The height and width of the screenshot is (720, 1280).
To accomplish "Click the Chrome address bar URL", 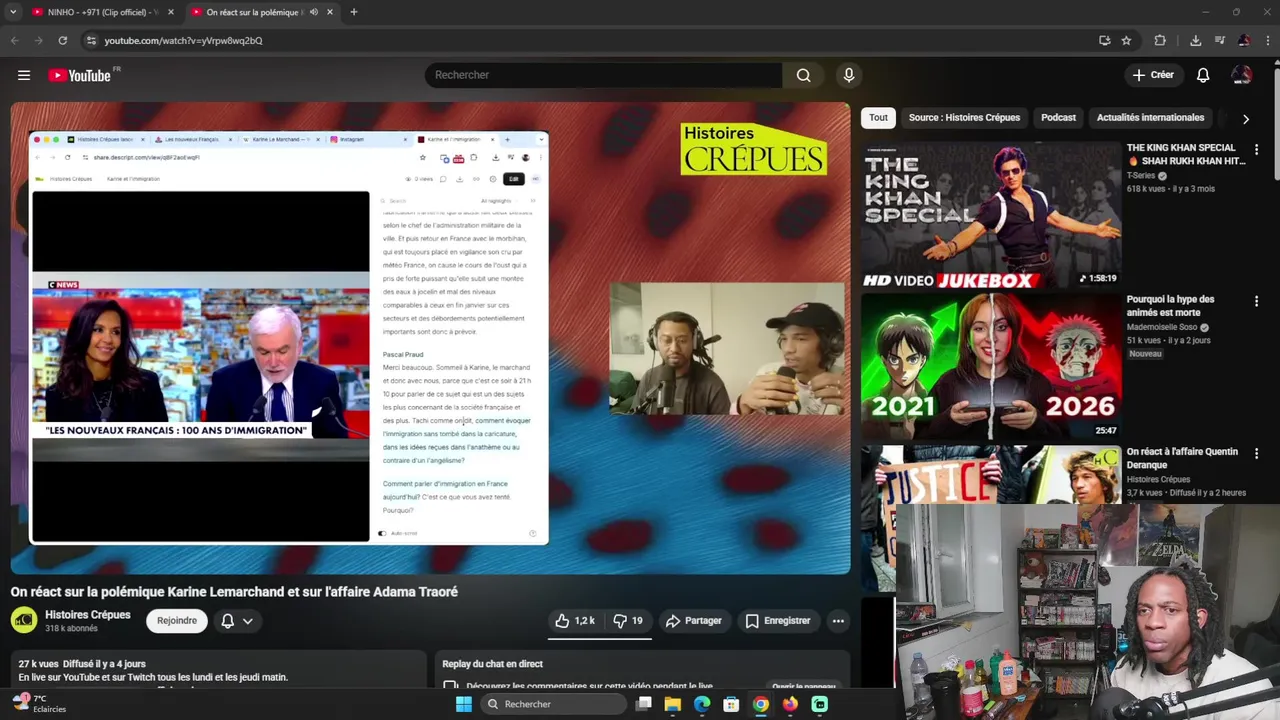I will pos(183,40).
